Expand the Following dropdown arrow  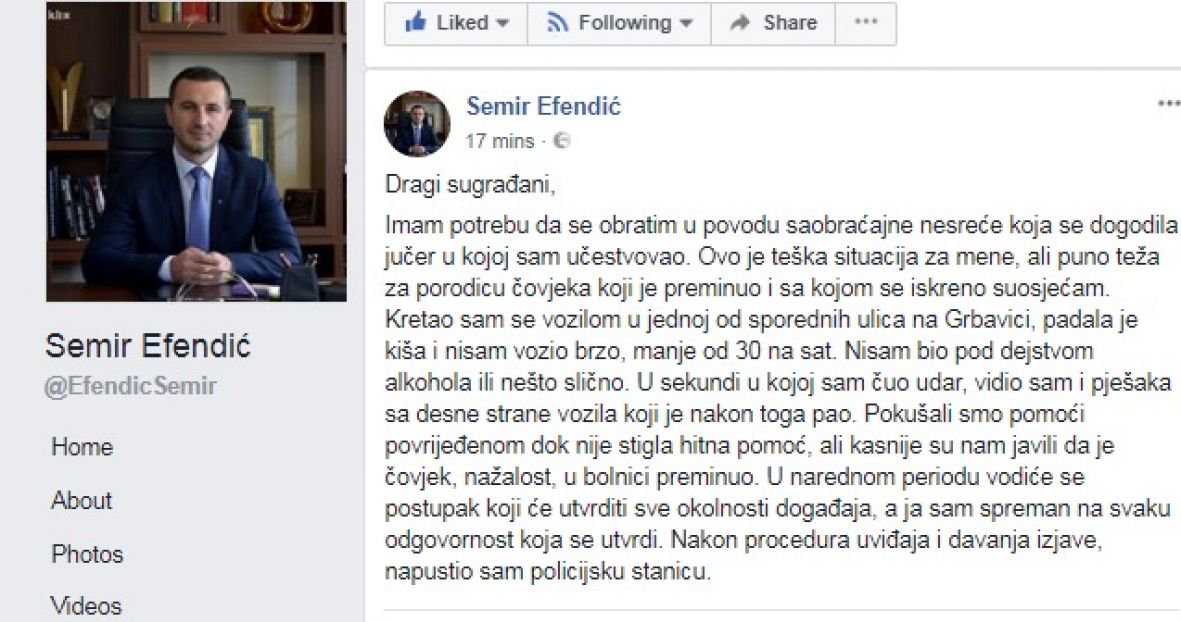(685, 23)
